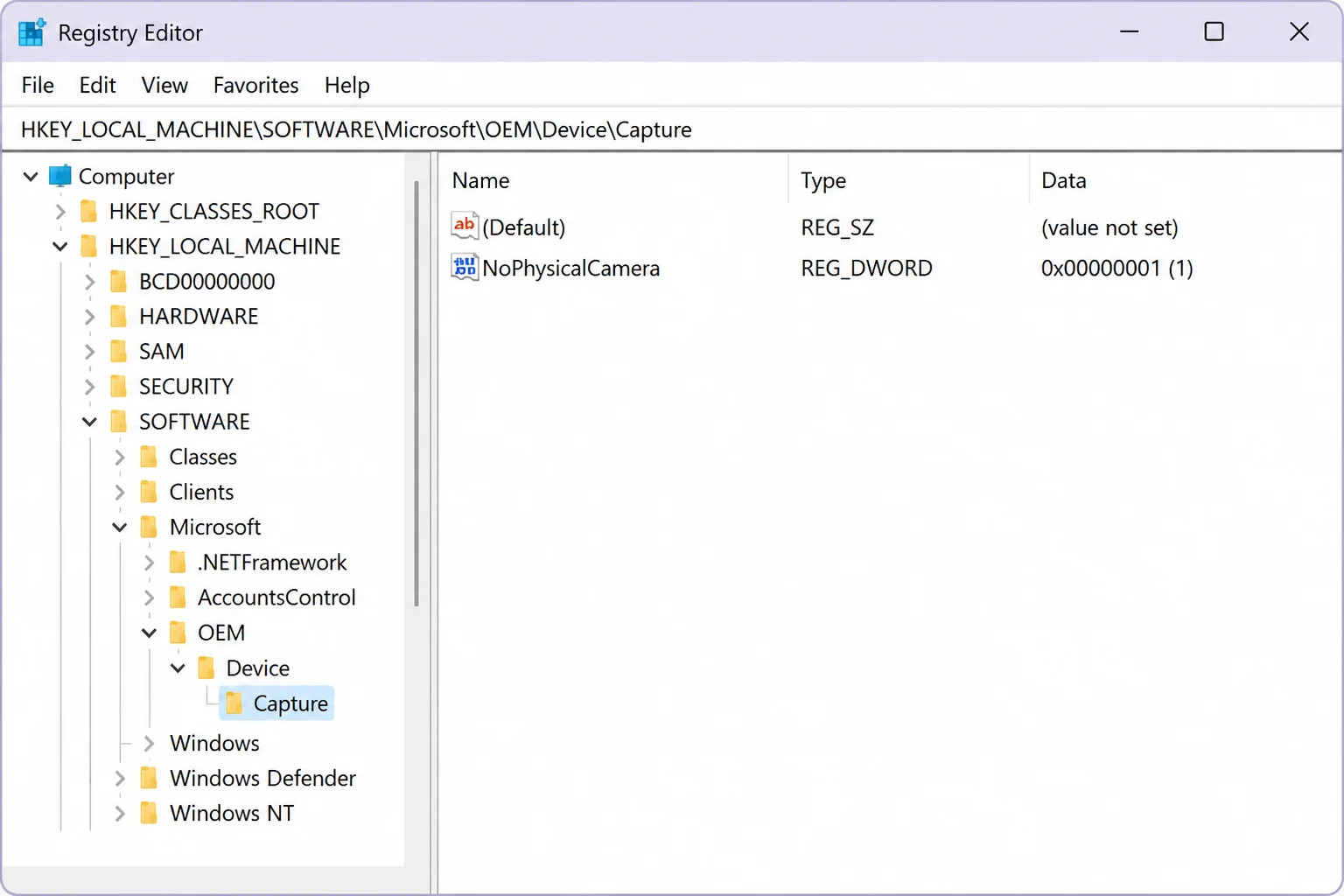The height and width of the screenshot is (896, 1344).
Task: Click the AccountsControl folder icon
Action: pos(178,597)
